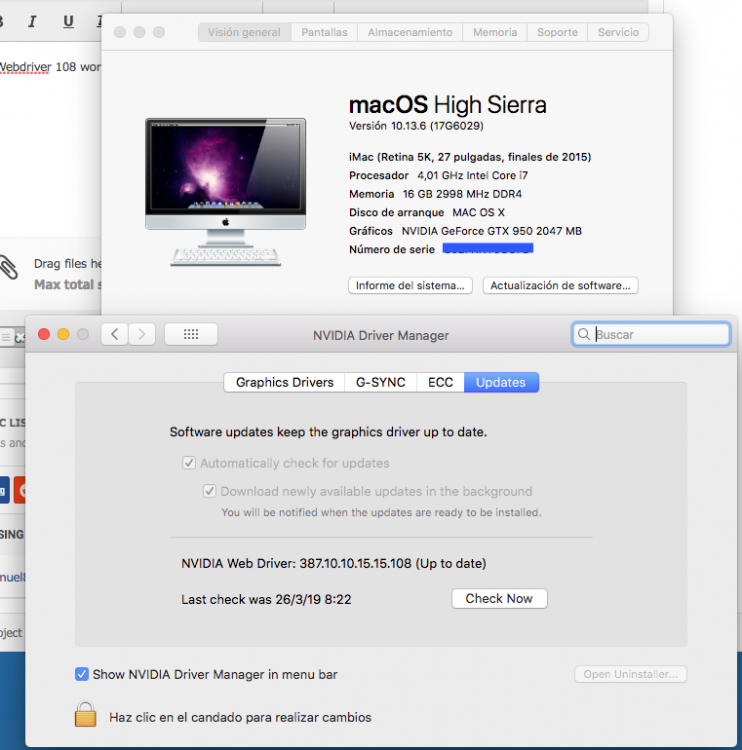Click the paperclip attachment icon
Image resolution: width=742 pixels, height=750 pixels.
point(8,267)
